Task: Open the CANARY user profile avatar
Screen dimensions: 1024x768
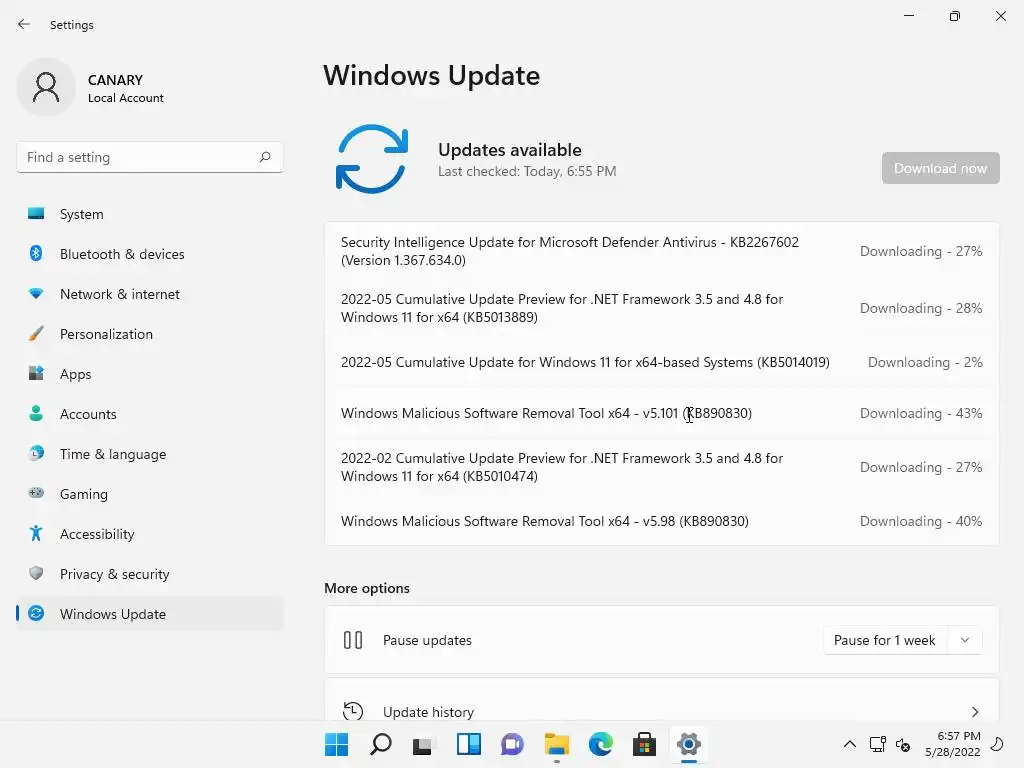Action: [x=46, y=88]
